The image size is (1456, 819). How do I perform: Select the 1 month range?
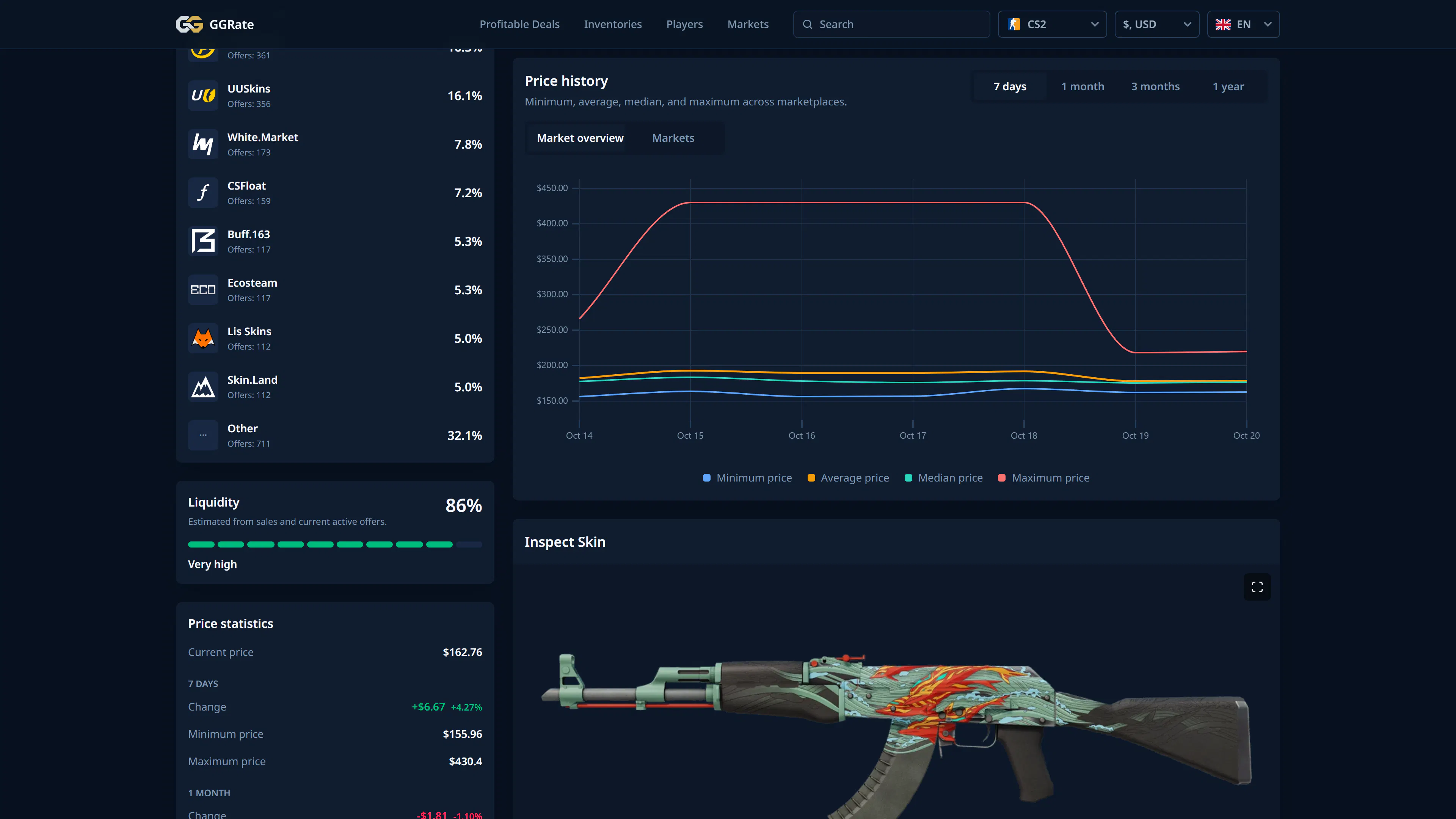(x=1083, y=86)
